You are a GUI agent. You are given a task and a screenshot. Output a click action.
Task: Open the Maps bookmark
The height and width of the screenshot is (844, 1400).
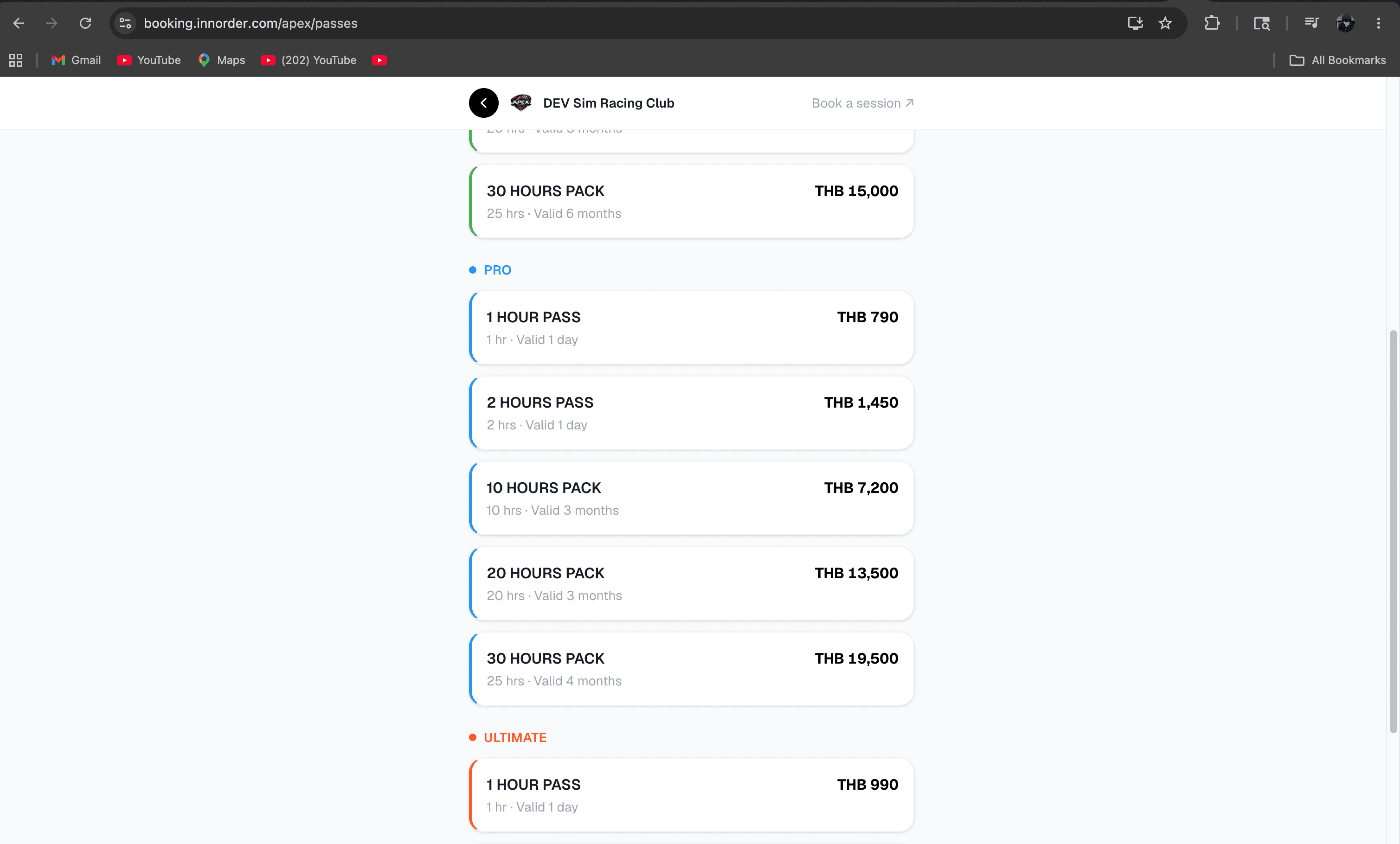pyautogui.click(x=222, y=60)
